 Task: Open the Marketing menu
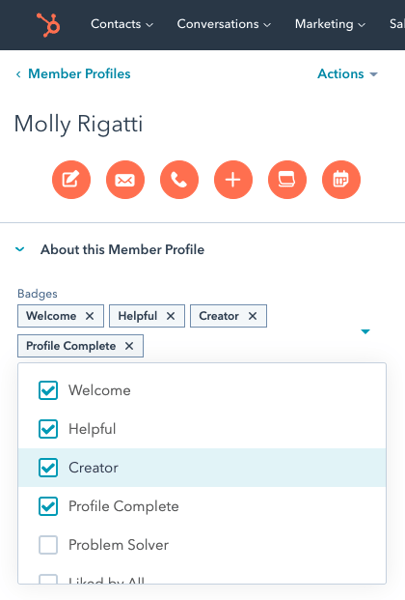pos(330,24)
